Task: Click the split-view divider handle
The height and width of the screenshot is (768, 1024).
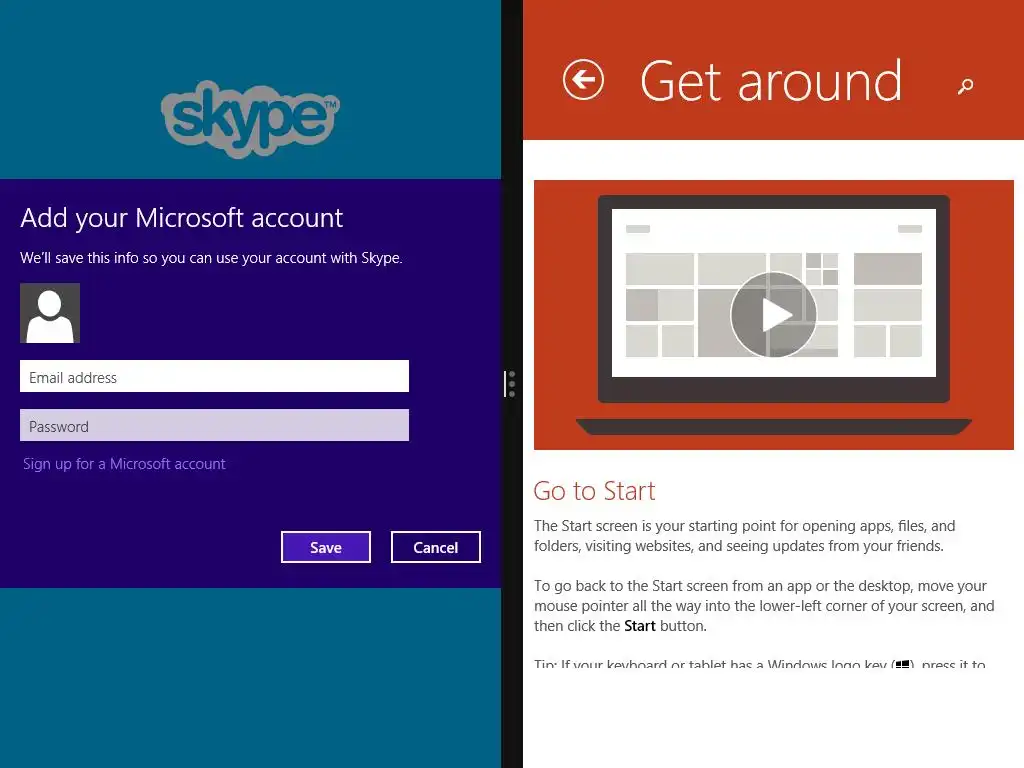Action: (x=511, y=384)
